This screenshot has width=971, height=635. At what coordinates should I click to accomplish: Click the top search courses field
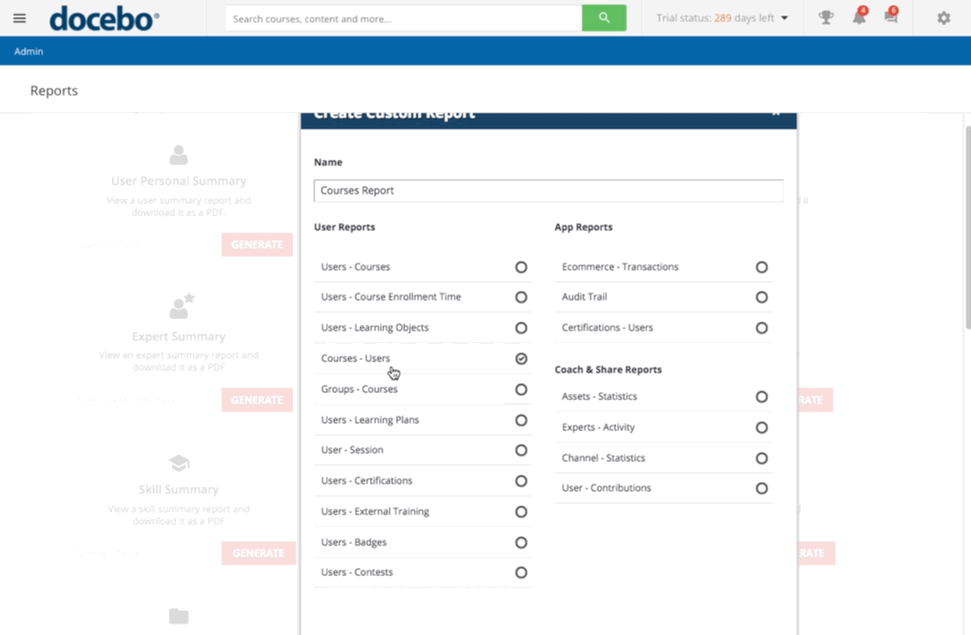[x=403, y=18]
